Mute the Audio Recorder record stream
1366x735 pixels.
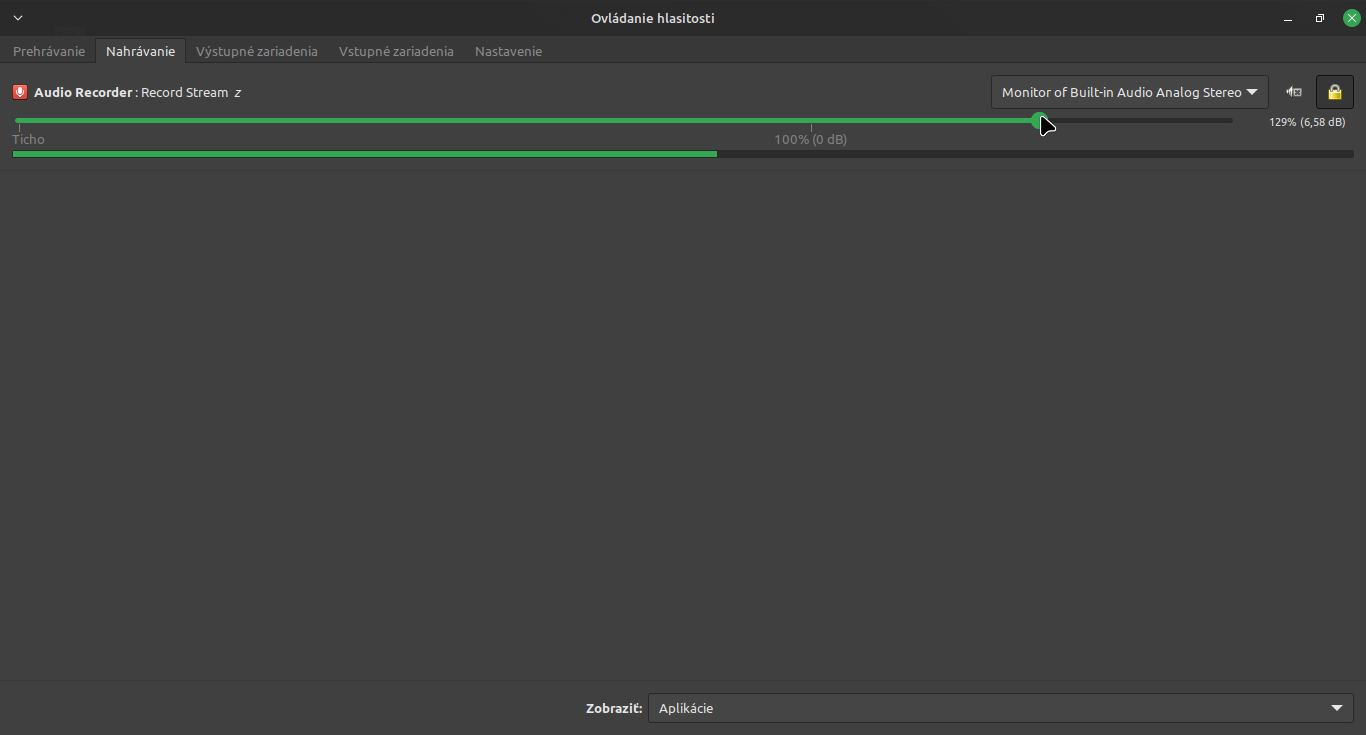tap(1294, 92)
